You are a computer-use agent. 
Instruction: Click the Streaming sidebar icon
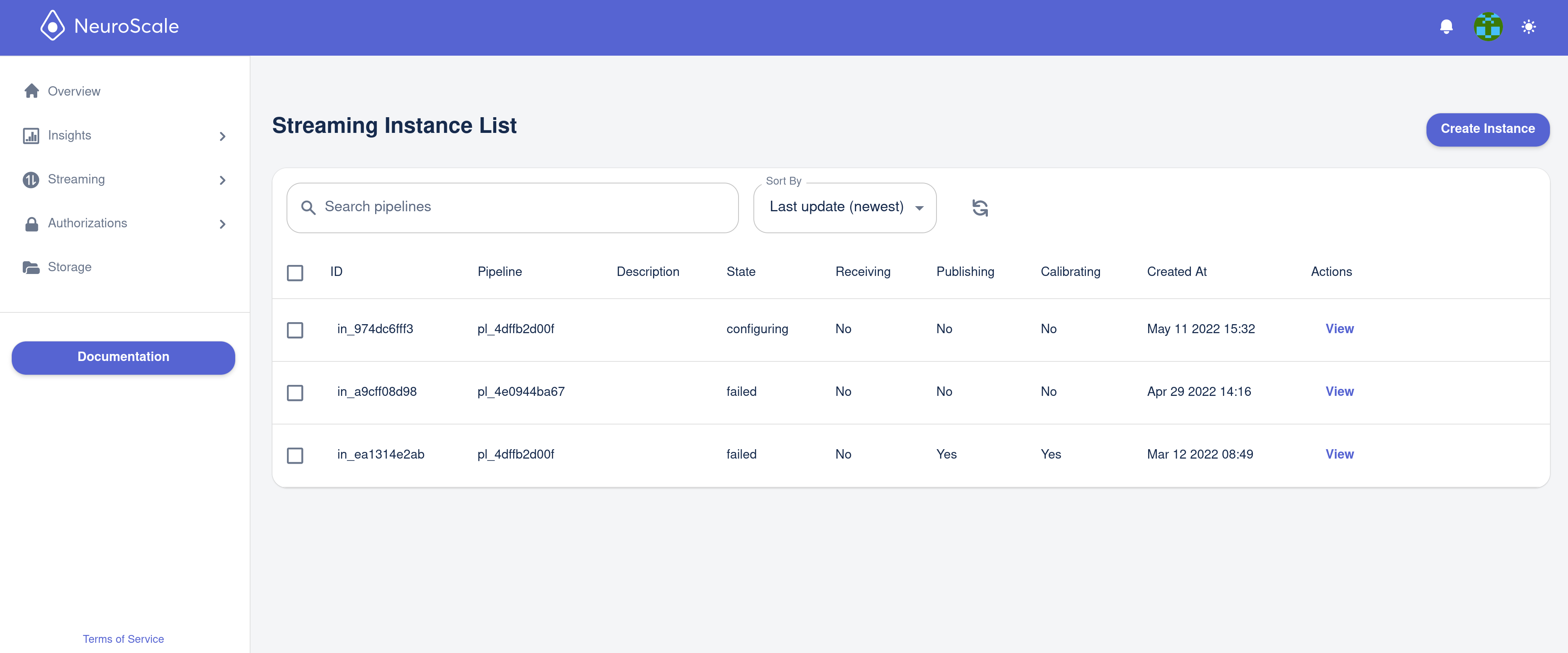[31, 180]
